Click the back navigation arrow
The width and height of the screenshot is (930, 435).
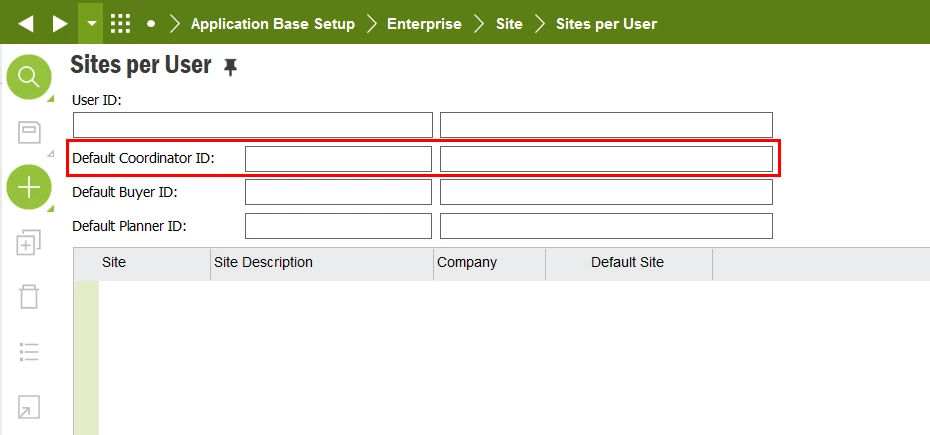point(26,24)
